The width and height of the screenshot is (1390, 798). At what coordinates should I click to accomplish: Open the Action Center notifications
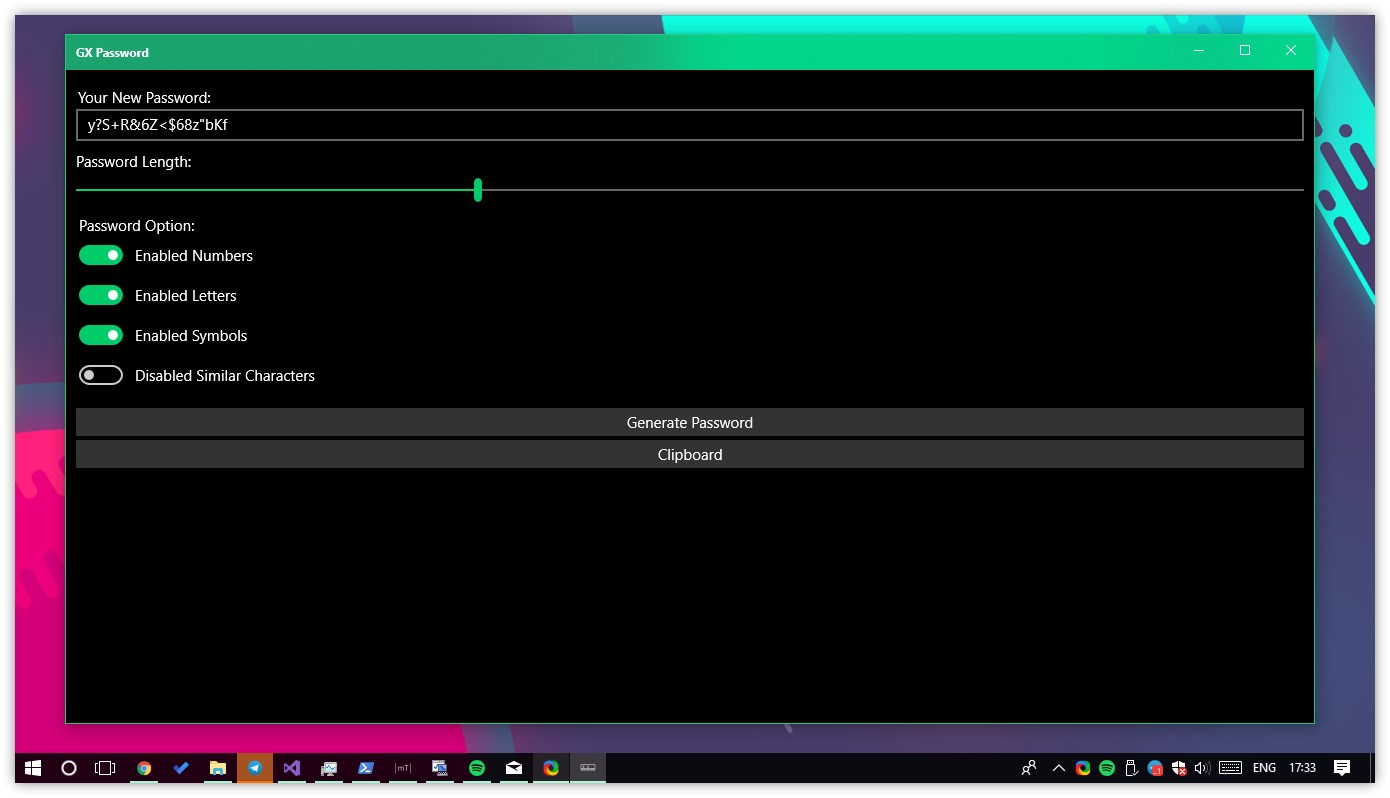click(x=1342, y=768)
